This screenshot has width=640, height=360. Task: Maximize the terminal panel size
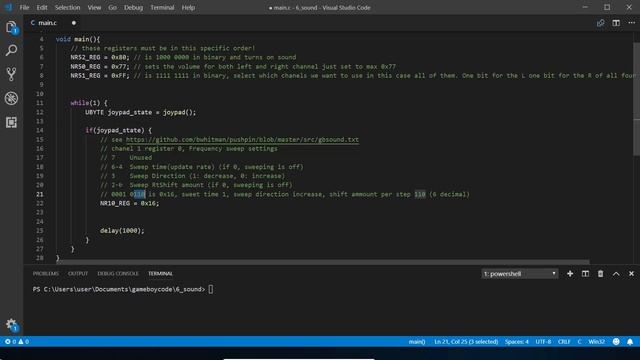(x=616, y=273)
